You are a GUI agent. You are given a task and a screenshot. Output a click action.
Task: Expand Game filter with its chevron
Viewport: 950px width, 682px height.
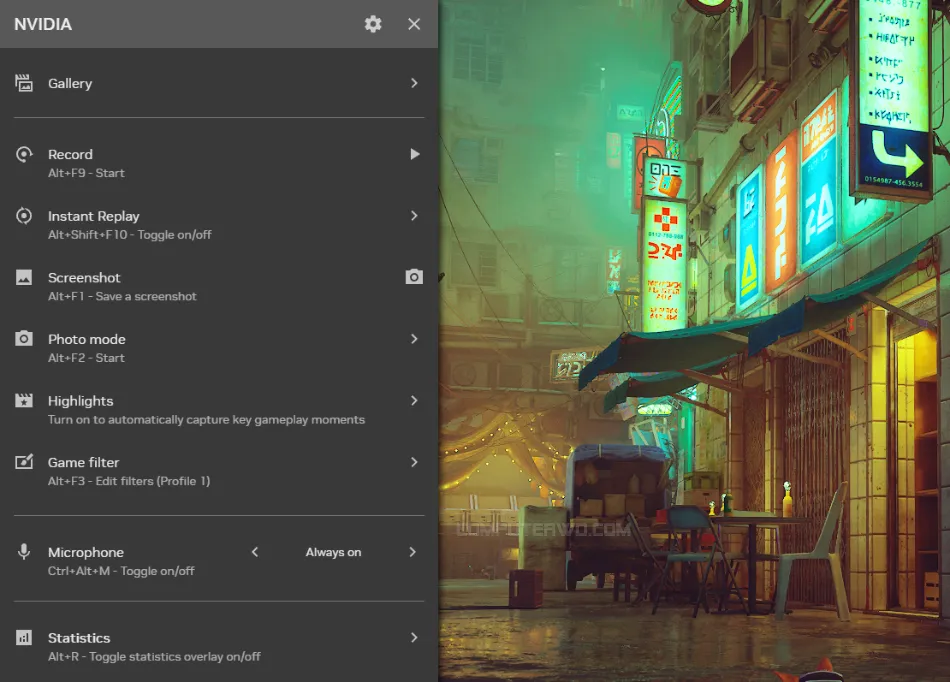tap(414, 462)
